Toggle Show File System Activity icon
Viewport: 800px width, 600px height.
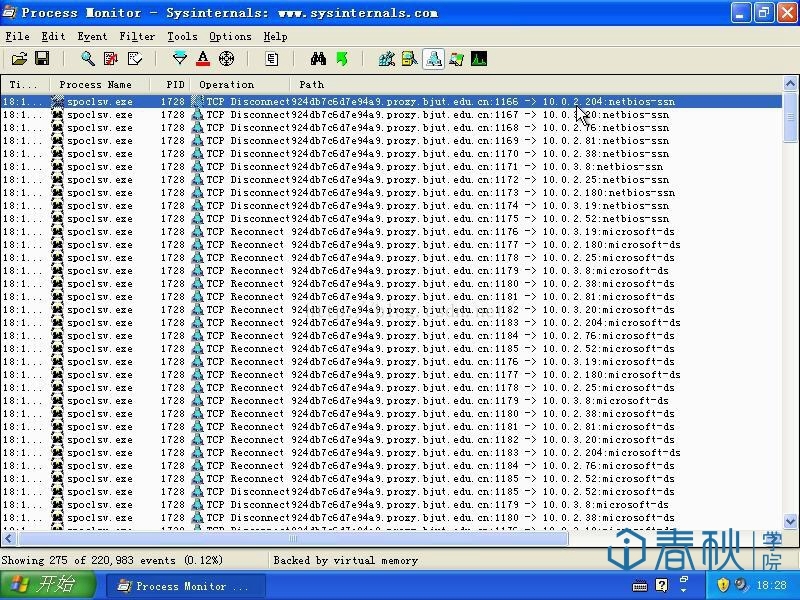tap(410, 59)
